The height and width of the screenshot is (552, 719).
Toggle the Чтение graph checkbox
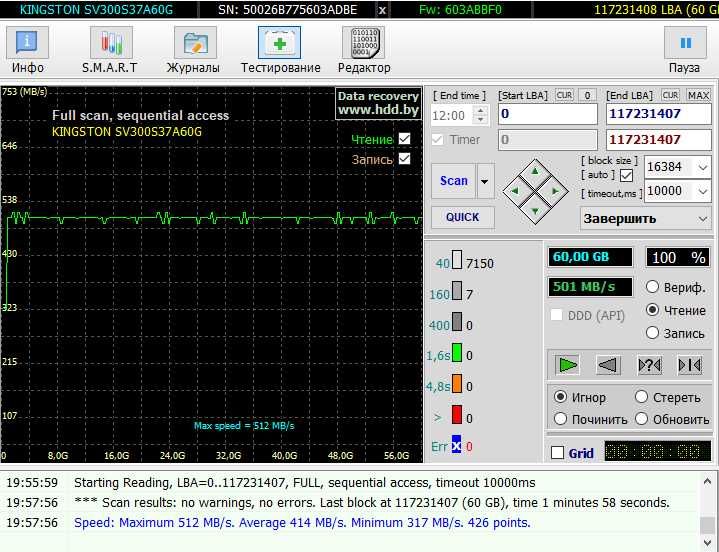pyautogui.click(x=405, y=139)
